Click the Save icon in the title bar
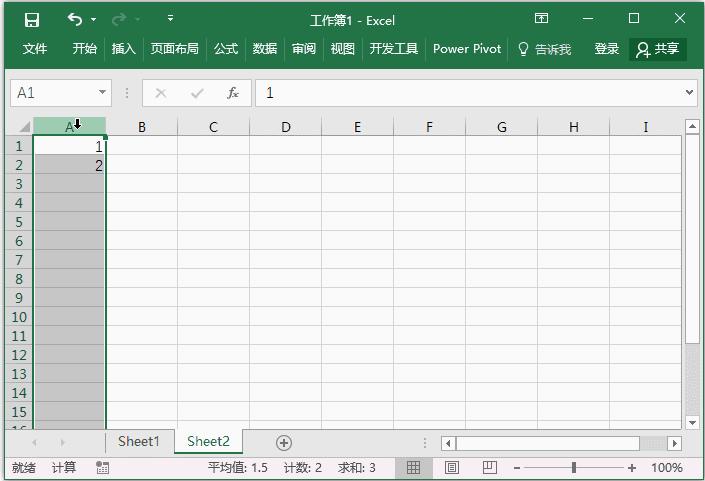Screen dimensions: 705x481 (x=31, y=20)
